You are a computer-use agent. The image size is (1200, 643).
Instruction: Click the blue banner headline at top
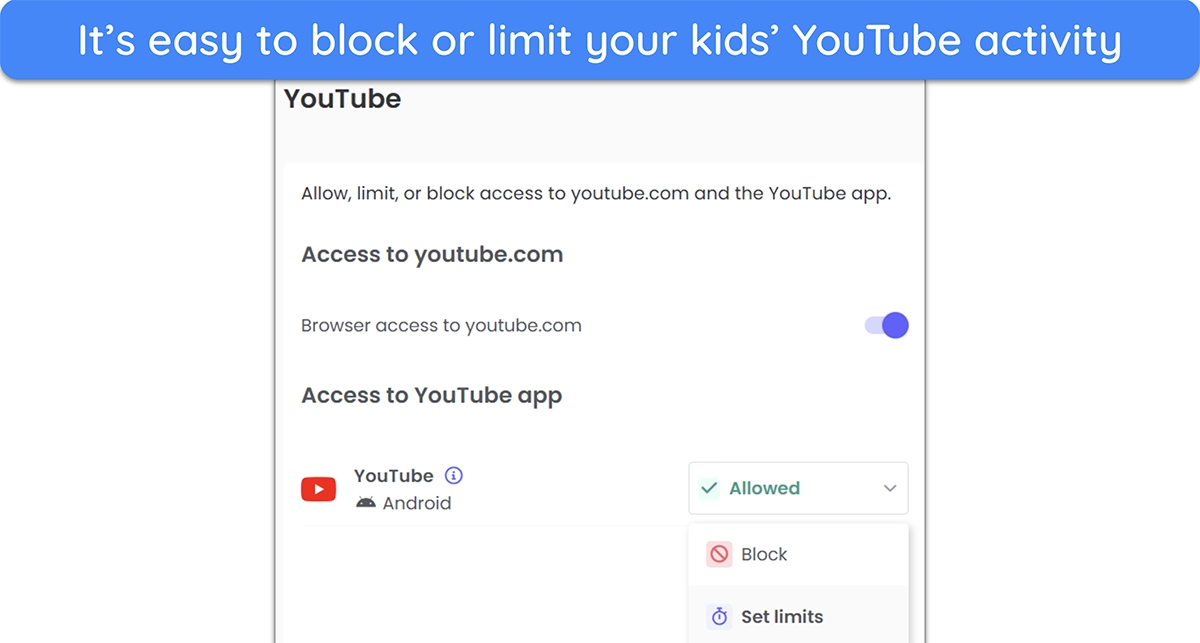pyautogui.click(x=600, y=40)
